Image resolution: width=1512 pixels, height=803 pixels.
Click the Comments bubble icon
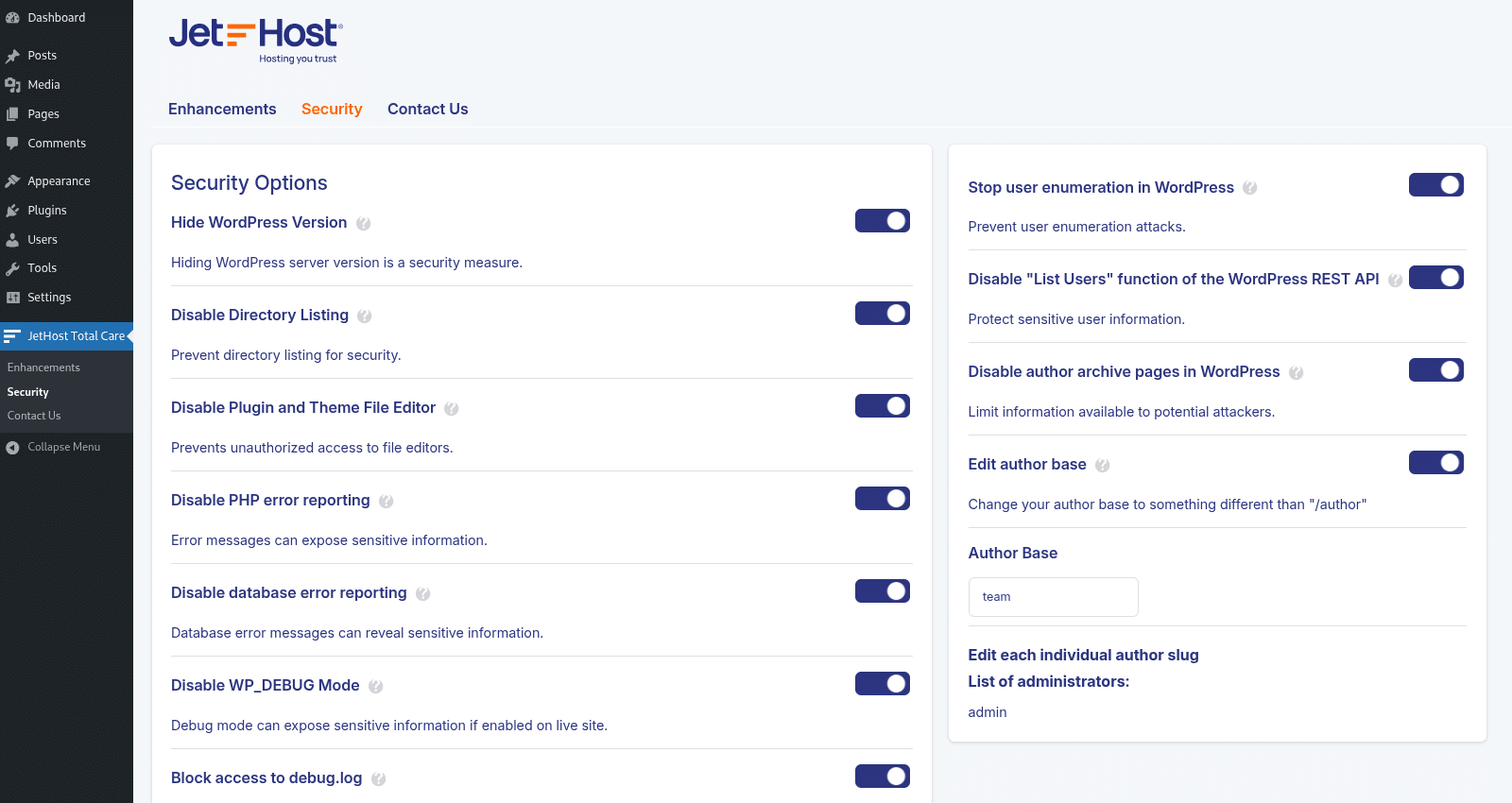[12, 144]
